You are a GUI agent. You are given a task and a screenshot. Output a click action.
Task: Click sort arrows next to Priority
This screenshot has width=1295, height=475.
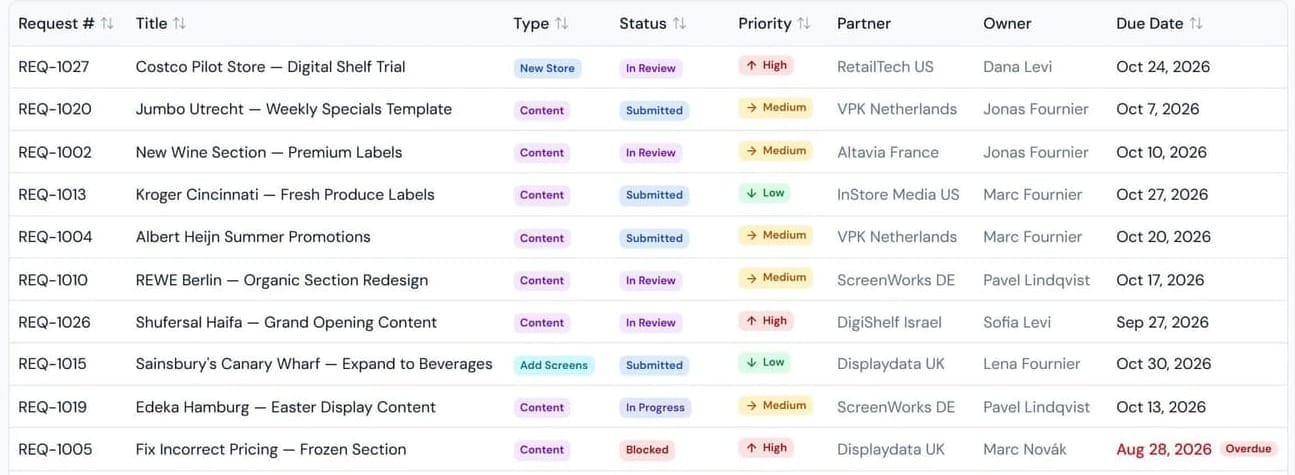[804, 23]
